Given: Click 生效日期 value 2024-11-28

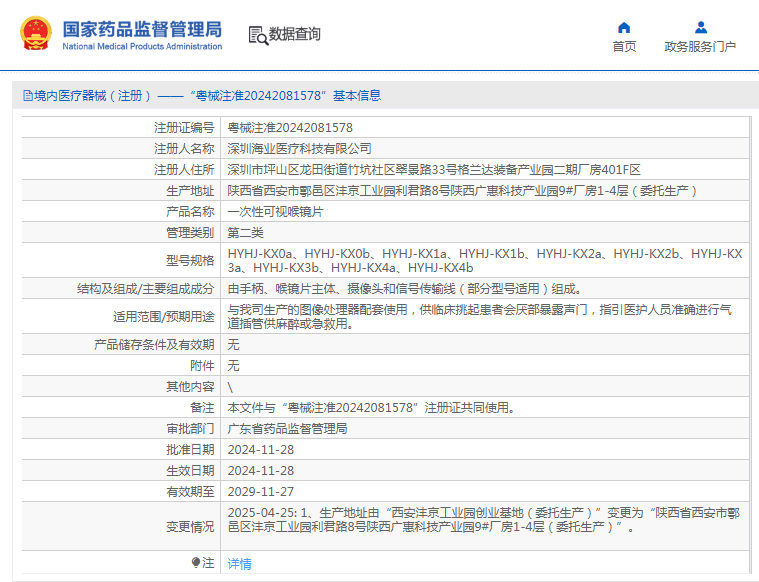Looking at the screenshot, I should point(261,471).
